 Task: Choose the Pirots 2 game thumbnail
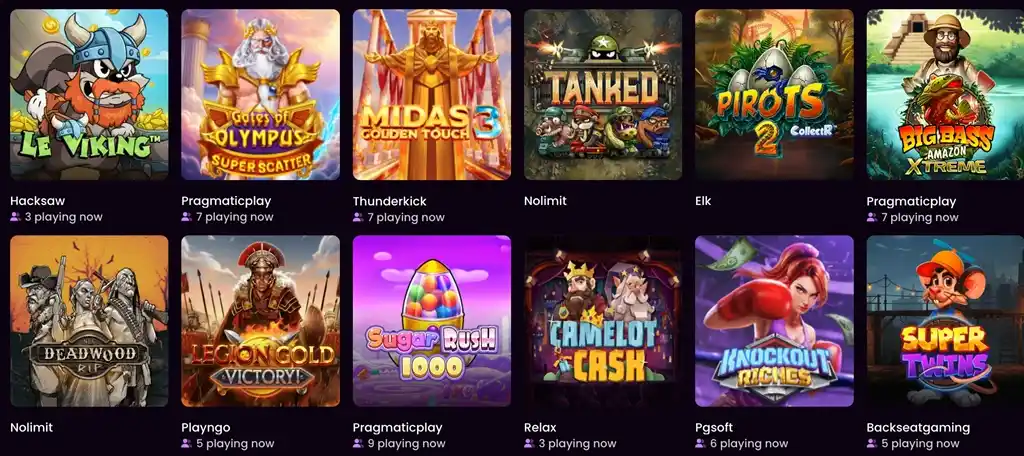[775, 95]
